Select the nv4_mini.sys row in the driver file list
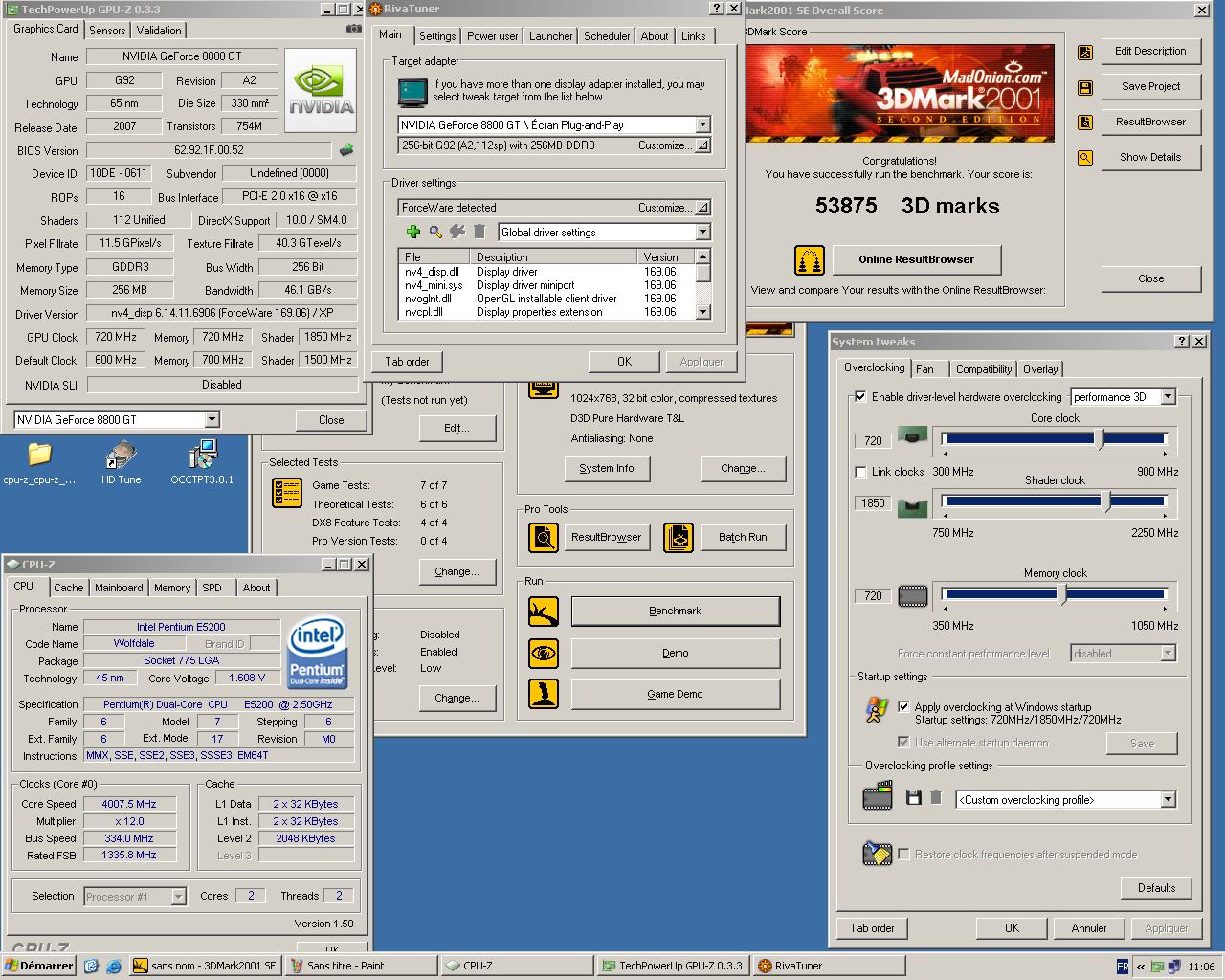The width and height of the screenshot is (1225, 980). click(x=547, y=285)
